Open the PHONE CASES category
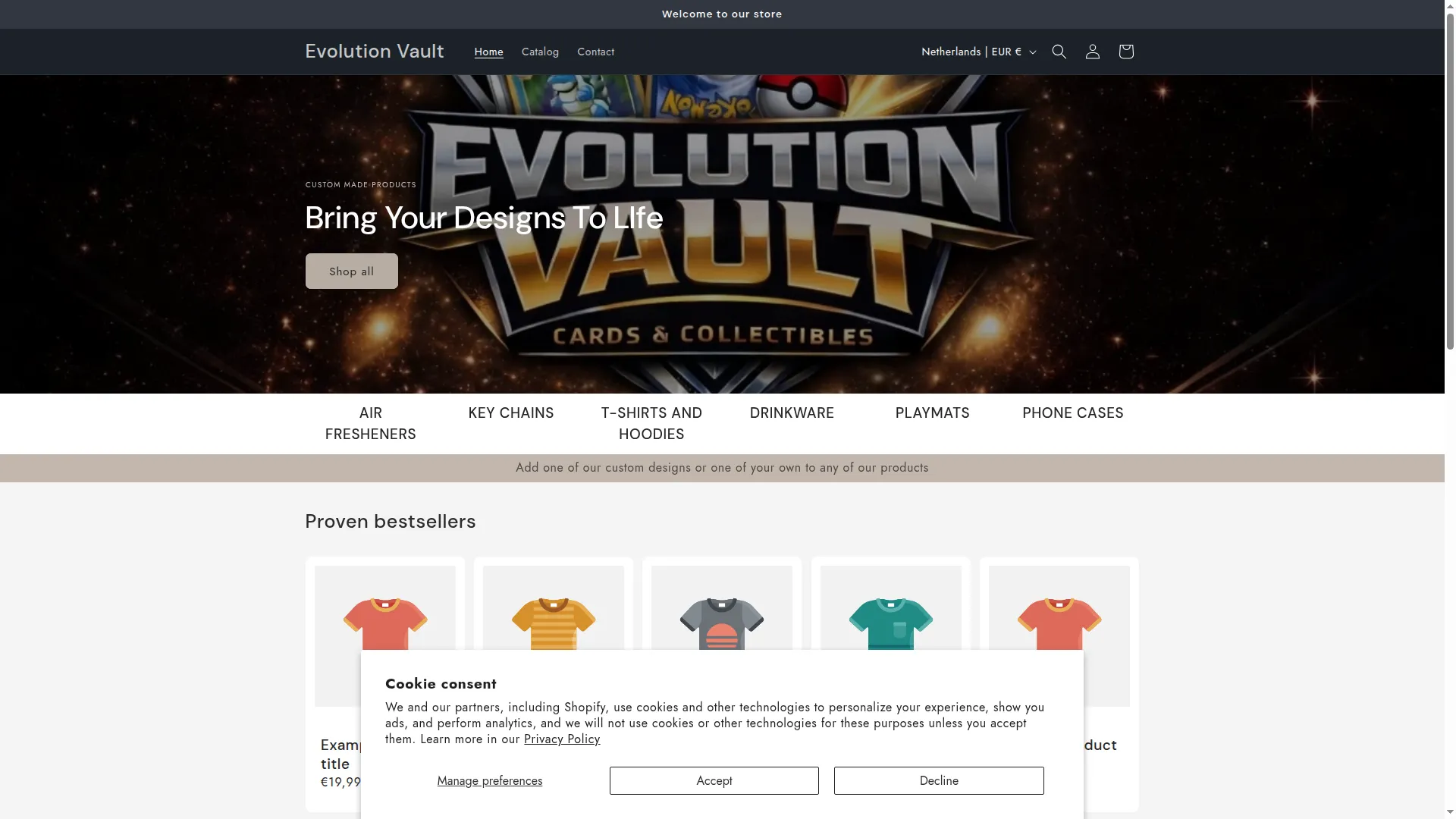Image resolution: width=1456 pixels, height=819 pixels. tap(1072, 413)
